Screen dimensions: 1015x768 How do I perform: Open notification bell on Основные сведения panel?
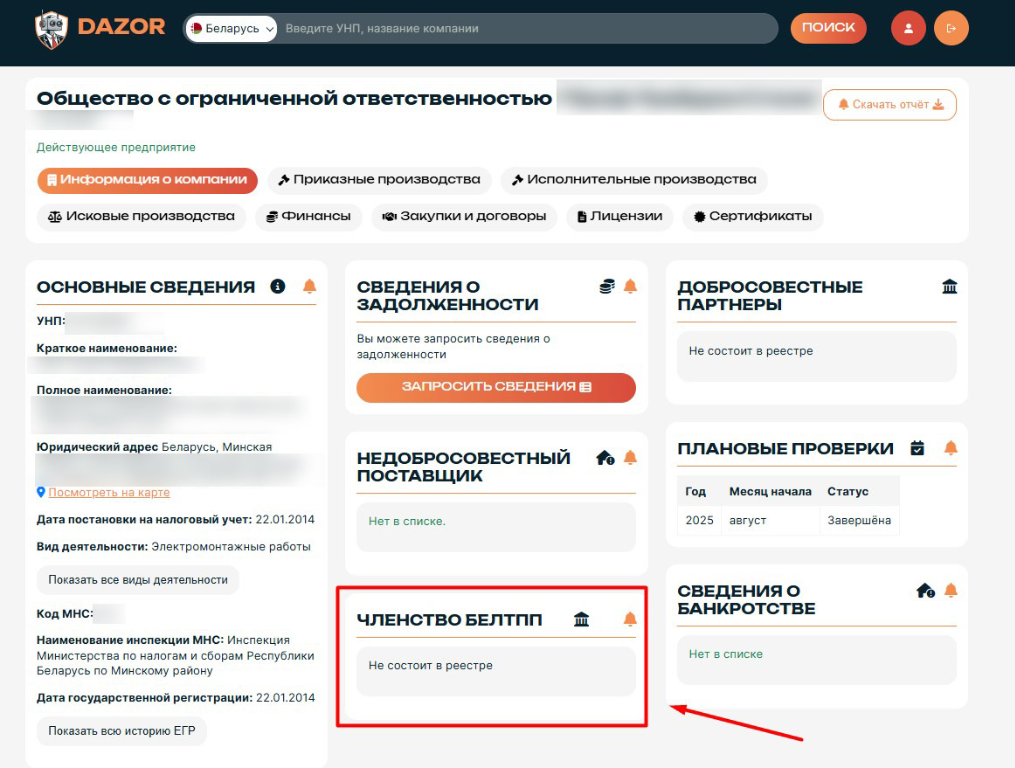pos(310,286)
